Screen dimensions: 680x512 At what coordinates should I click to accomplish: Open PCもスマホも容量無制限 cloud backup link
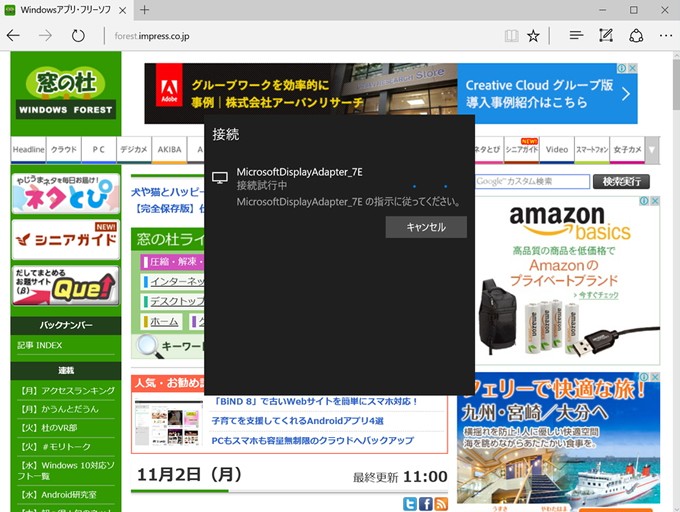coord(312,440)
